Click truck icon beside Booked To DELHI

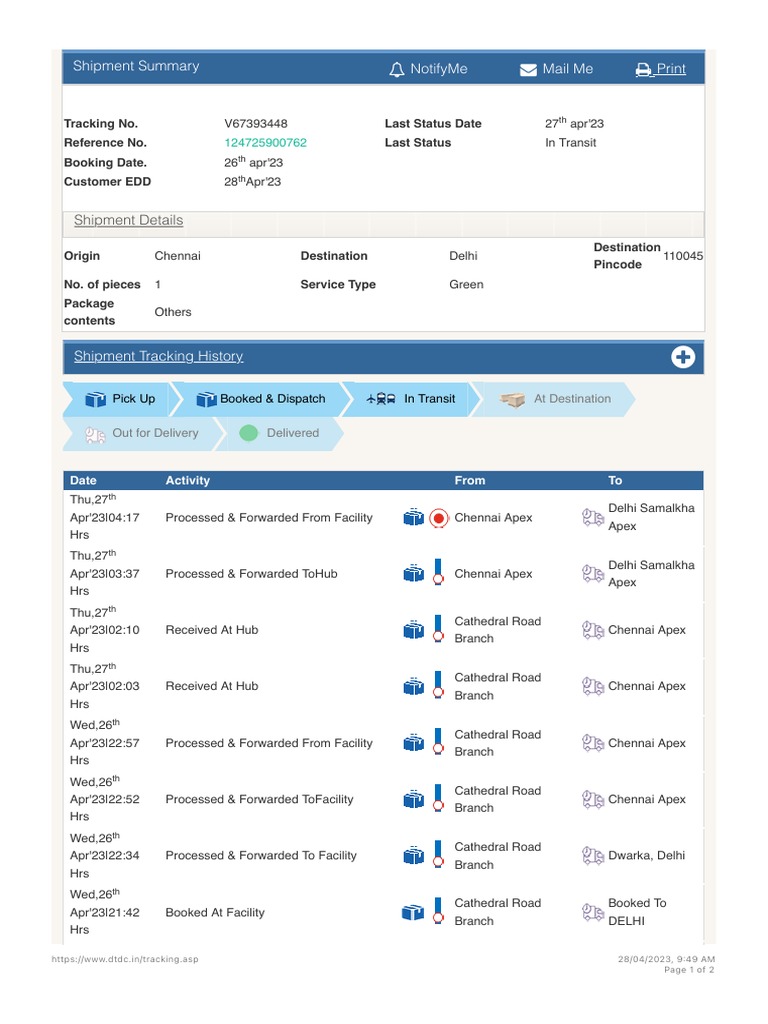[x=592, y=912]
